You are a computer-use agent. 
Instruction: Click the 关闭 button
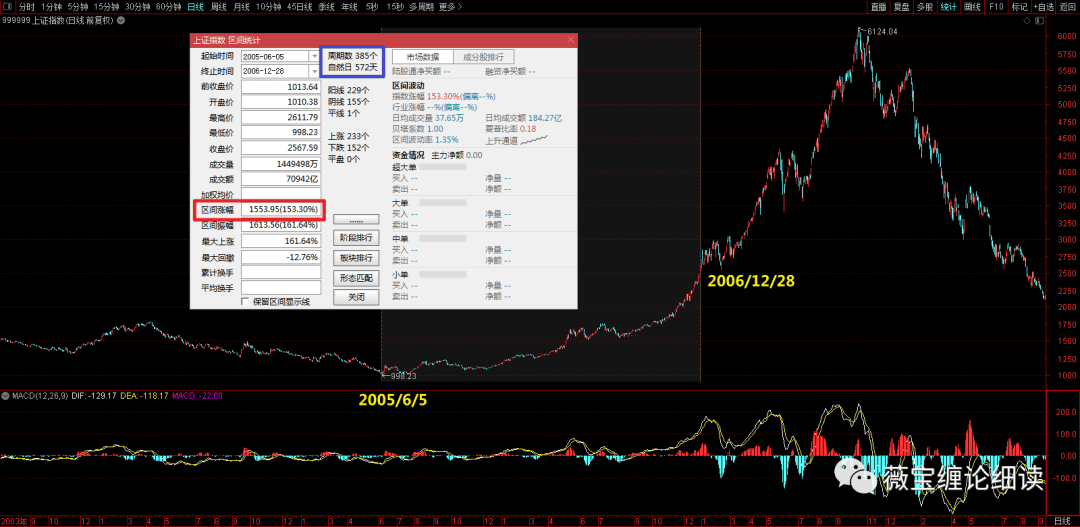356,298
